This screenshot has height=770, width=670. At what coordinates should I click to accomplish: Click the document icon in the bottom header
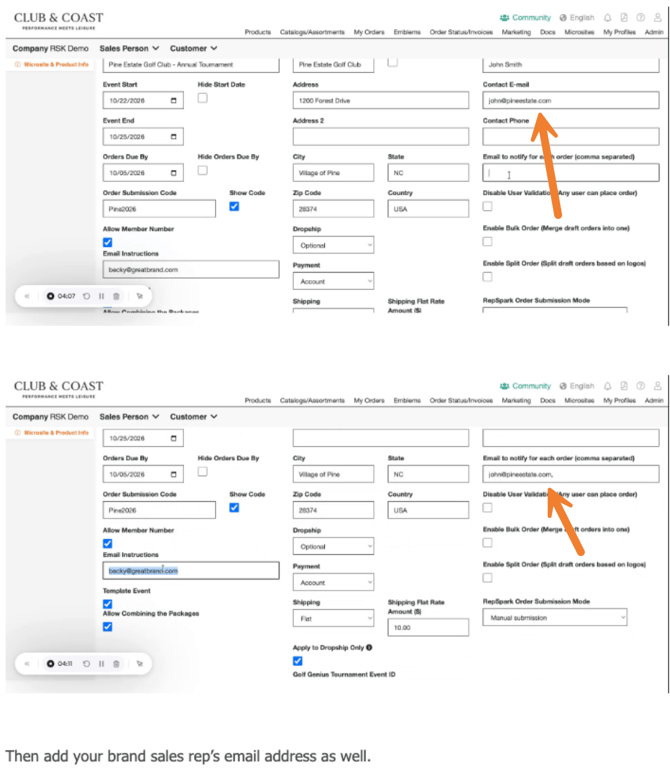point(623,385)
